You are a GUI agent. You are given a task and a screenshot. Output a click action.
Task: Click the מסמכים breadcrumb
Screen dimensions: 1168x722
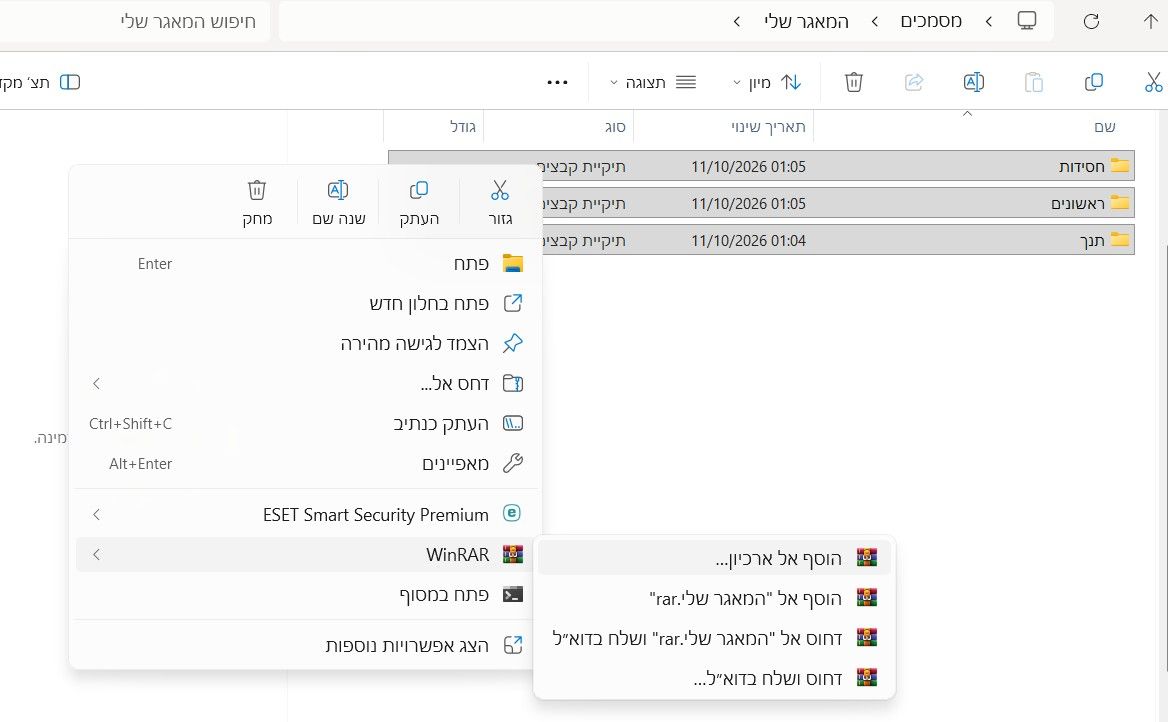pyautogui.click(x=931, y=22)
